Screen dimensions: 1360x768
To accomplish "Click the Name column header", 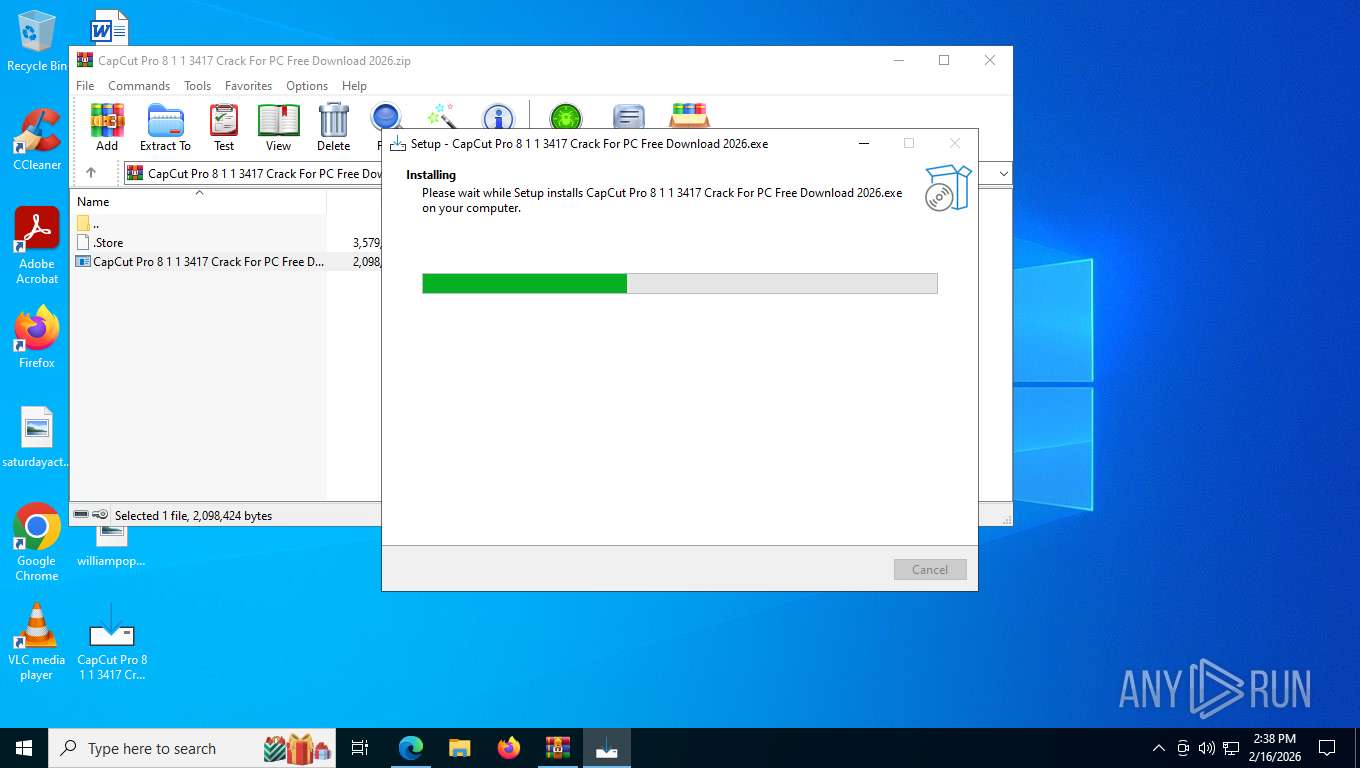I will click(199, 202).
